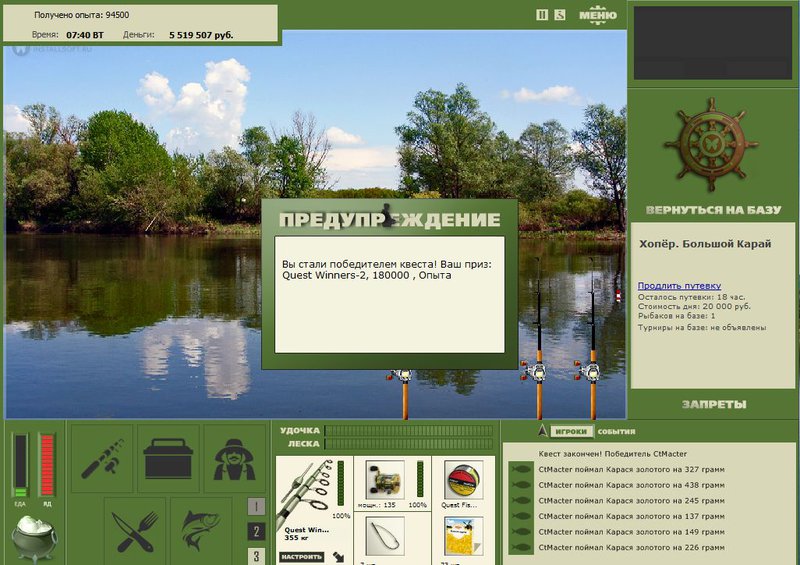
Task: Click the rod weight label 355 кг
Action: pyautogui.click(x=298, y=538)
